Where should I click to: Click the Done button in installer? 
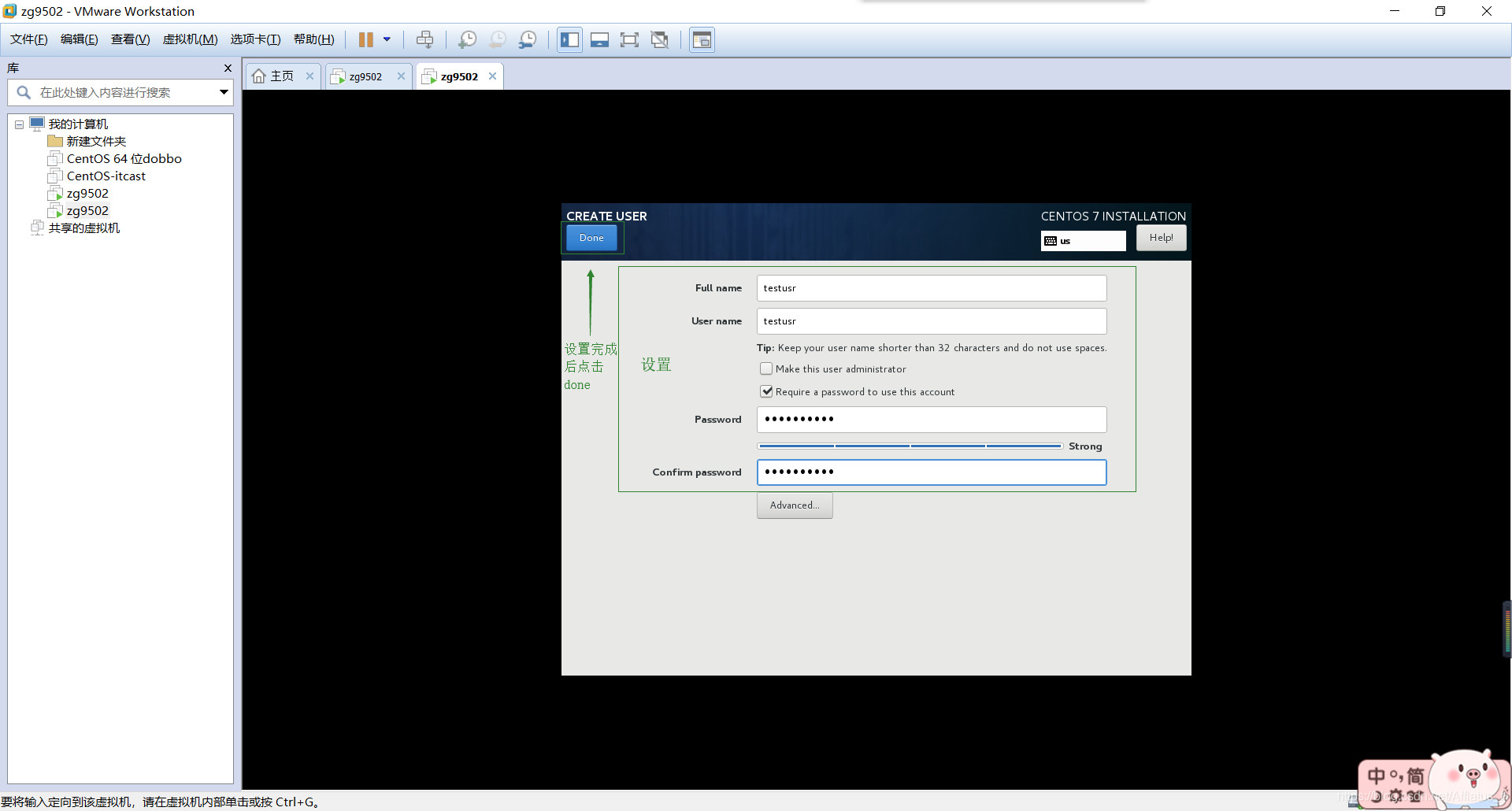tap(591, 238)
